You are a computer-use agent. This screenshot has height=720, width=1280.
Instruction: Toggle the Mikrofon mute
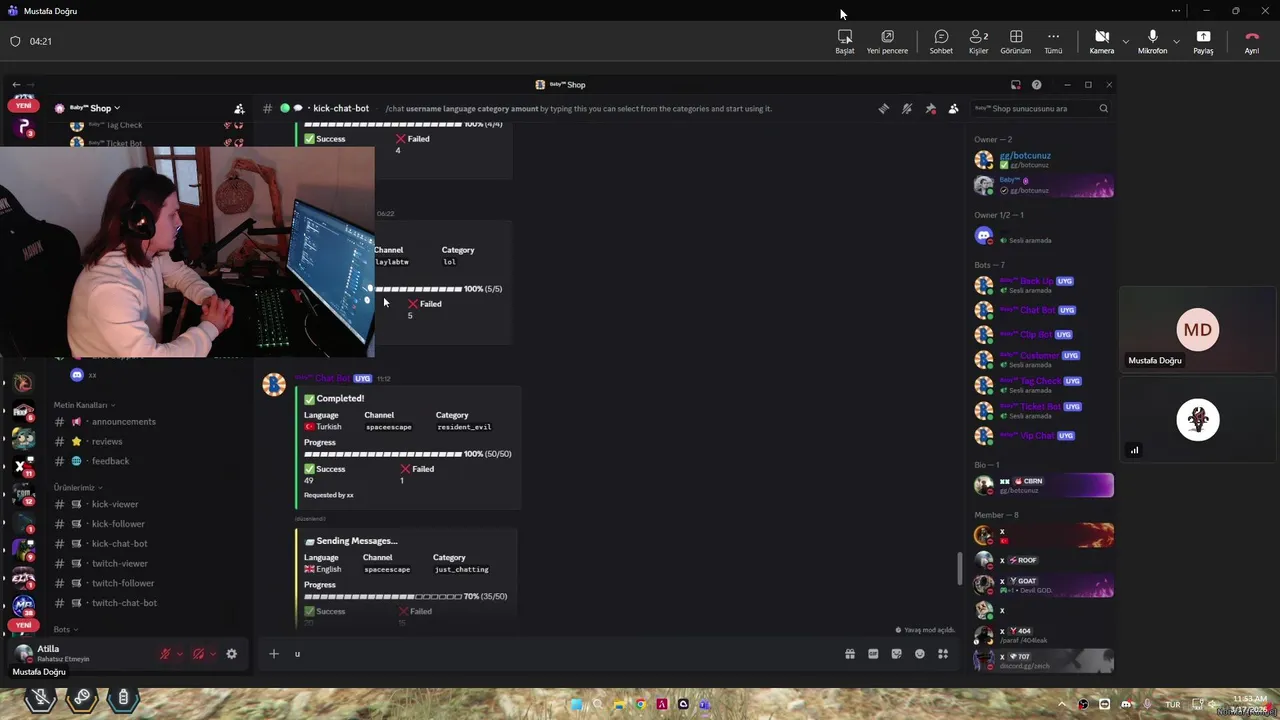coord(1152,41)
